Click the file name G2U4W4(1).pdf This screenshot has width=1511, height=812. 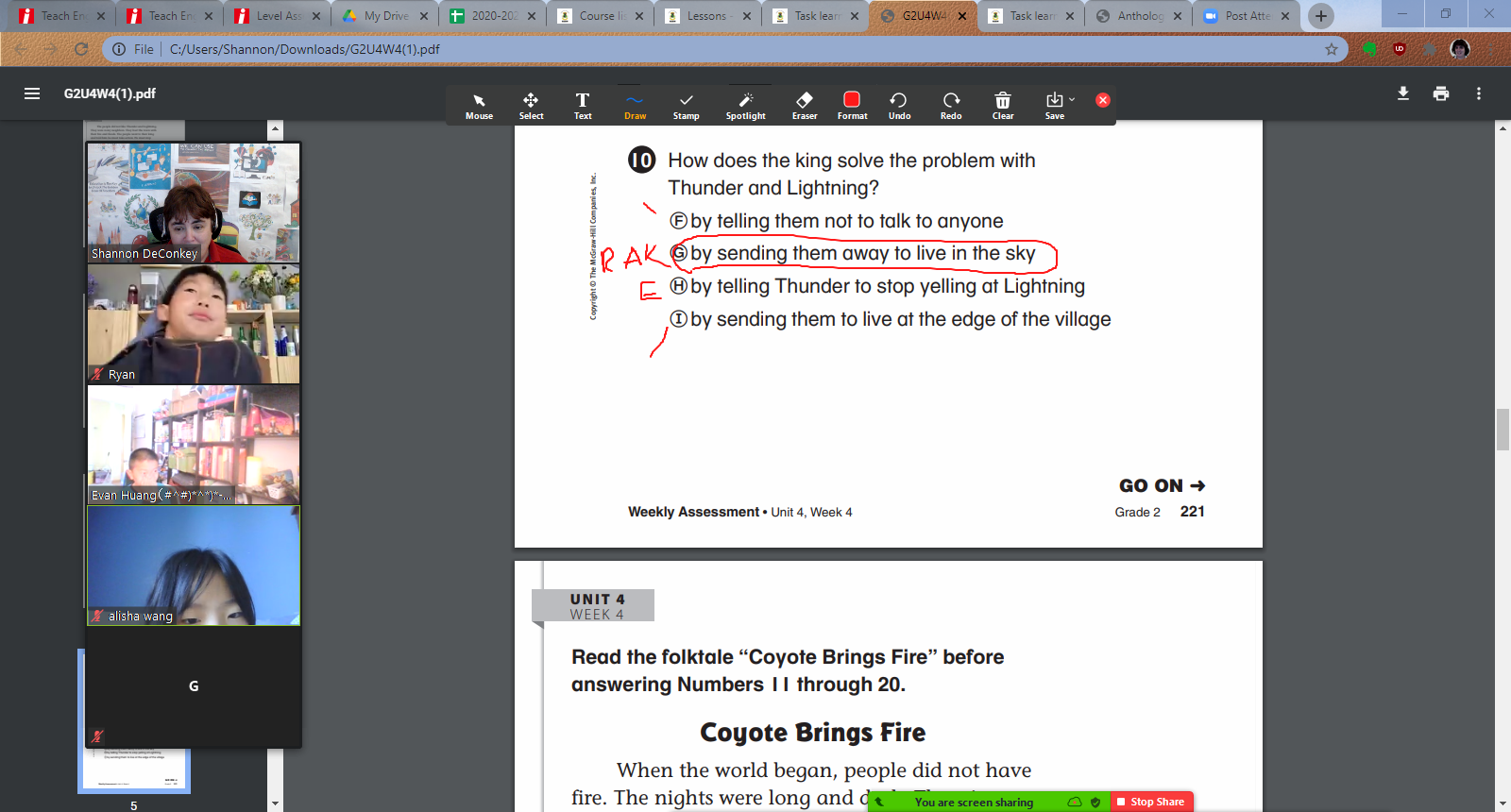tap(110, 93)
